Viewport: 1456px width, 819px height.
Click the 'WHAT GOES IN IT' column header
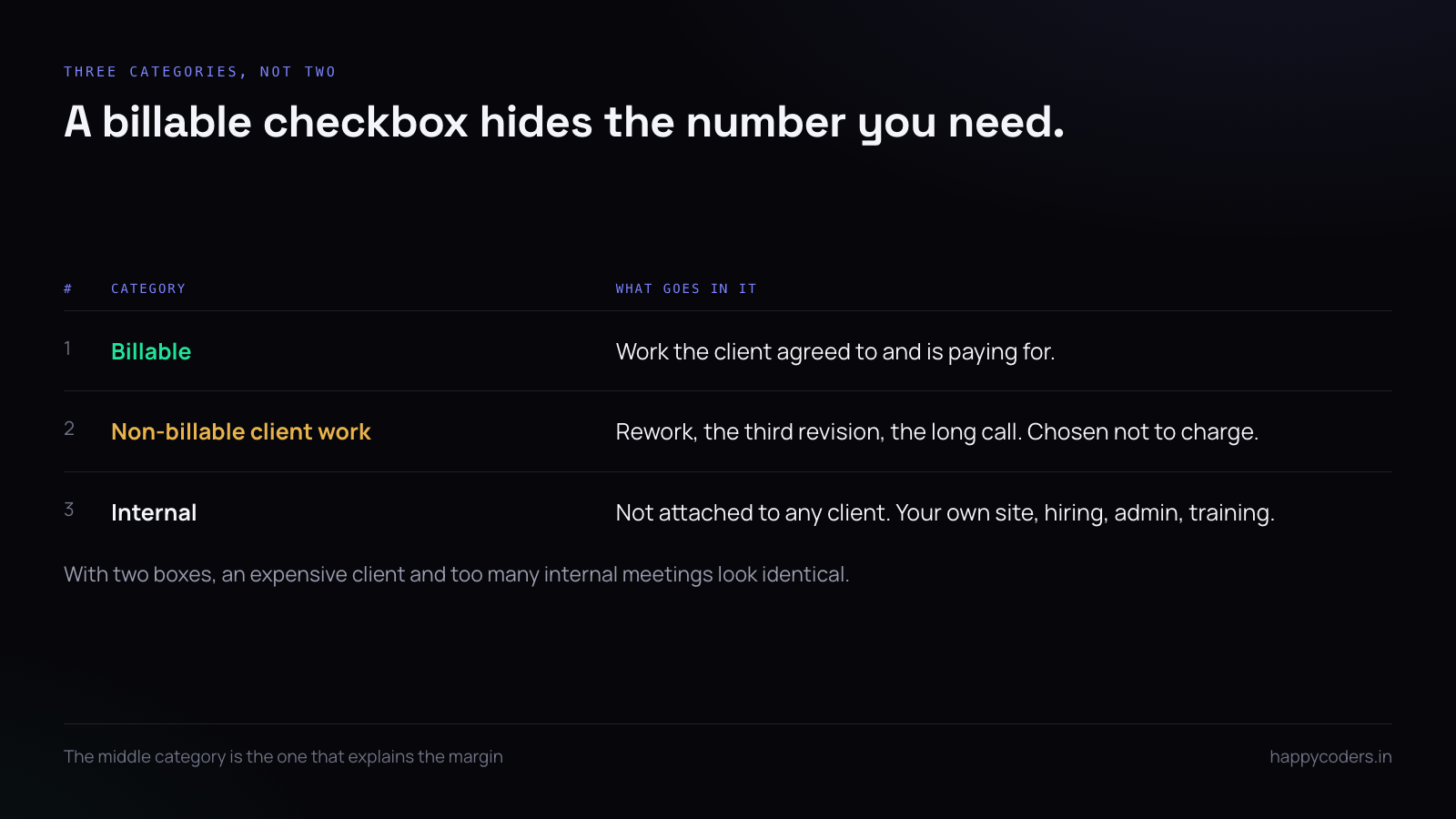coord(686,288)
